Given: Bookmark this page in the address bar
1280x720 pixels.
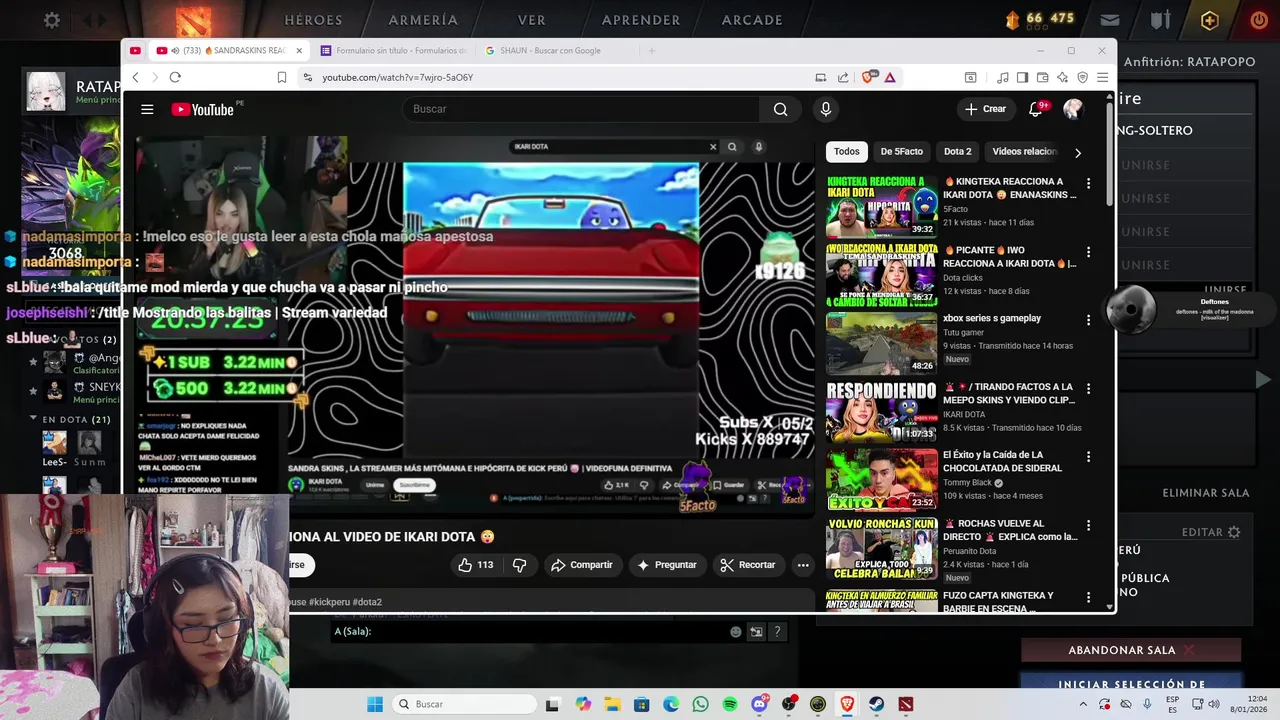Looking at the screenshot, I should 282,77.
